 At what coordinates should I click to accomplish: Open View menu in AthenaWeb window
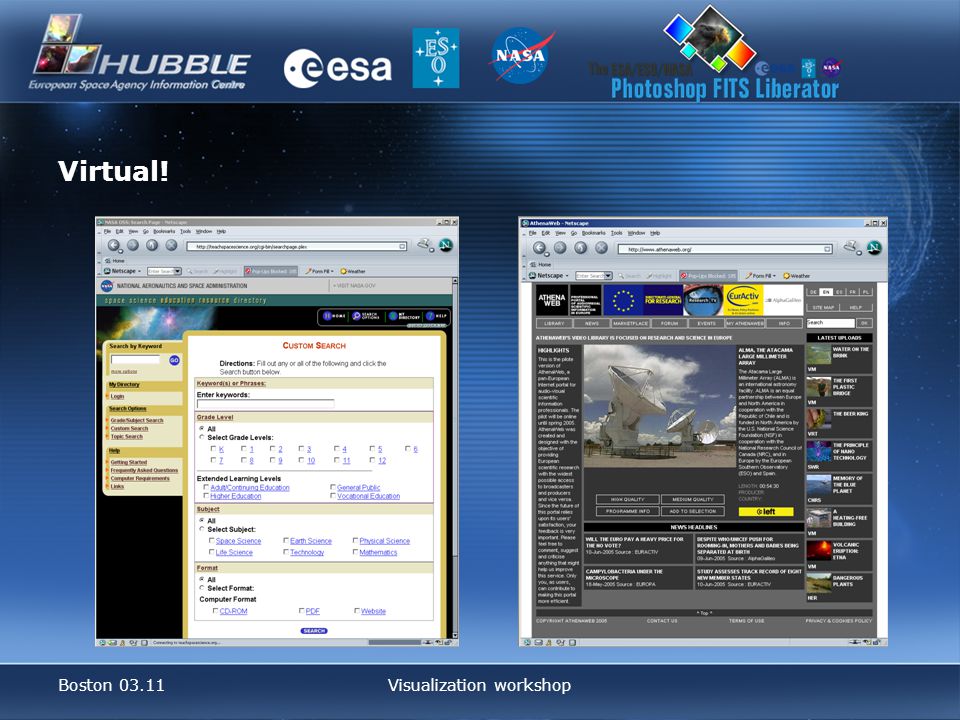[x=560, y=233]
